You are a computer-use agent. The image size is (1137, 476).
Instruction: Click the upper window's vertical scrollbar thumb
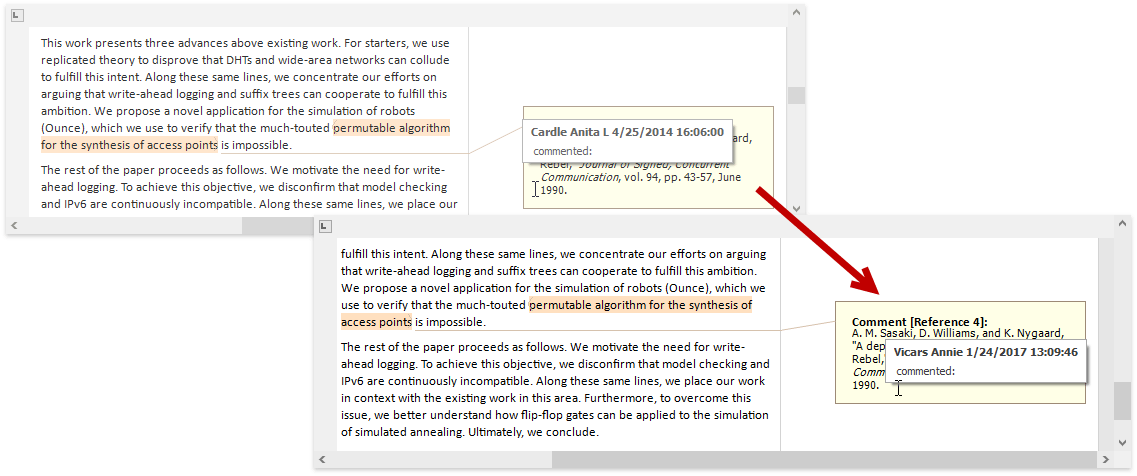pyautogui.click(x=796, y=96)
